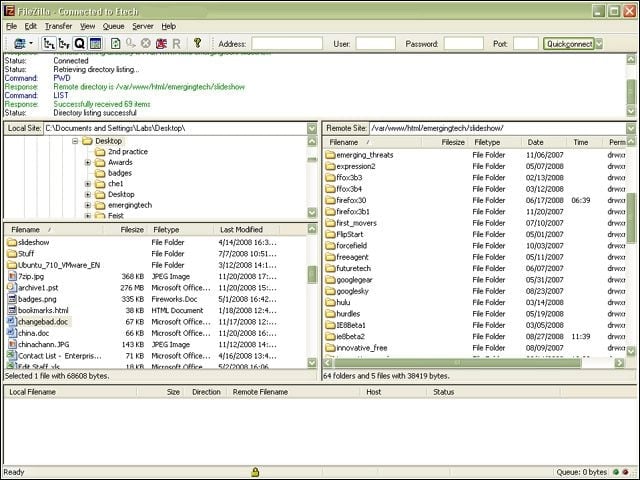This screenshot has width=640, height=480.
Task: Click local file list scrollbar down arrow
Action: pyautogui.click(x=312, y=363)
